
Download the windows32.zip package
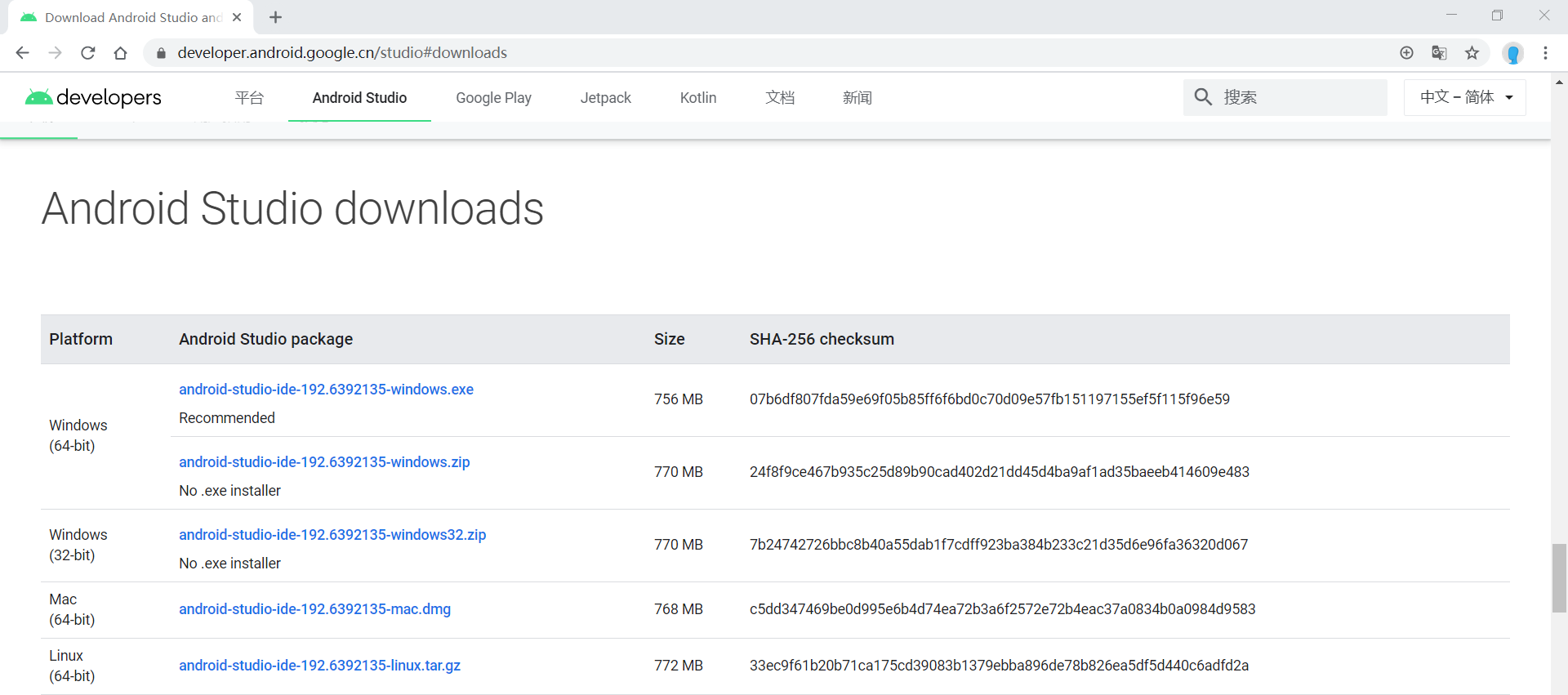point(332,535)
